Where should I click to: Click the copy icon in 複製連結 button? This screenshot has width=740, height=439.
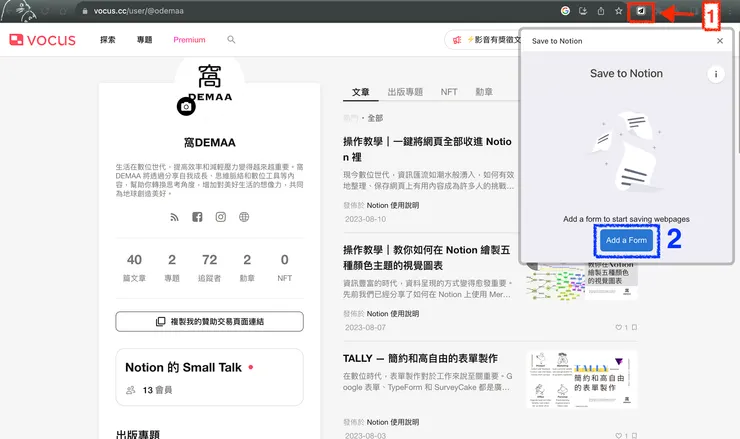tap(160, 321)
